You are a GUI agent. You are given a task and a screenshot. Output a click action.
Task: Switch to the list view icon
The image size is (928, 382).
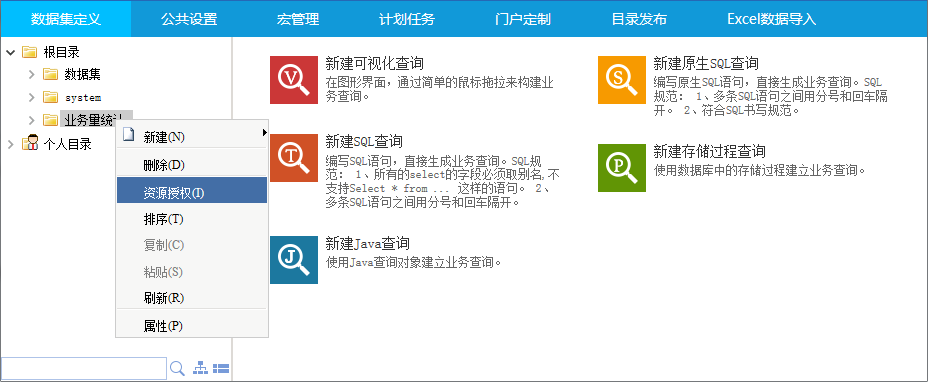point(221,368)
